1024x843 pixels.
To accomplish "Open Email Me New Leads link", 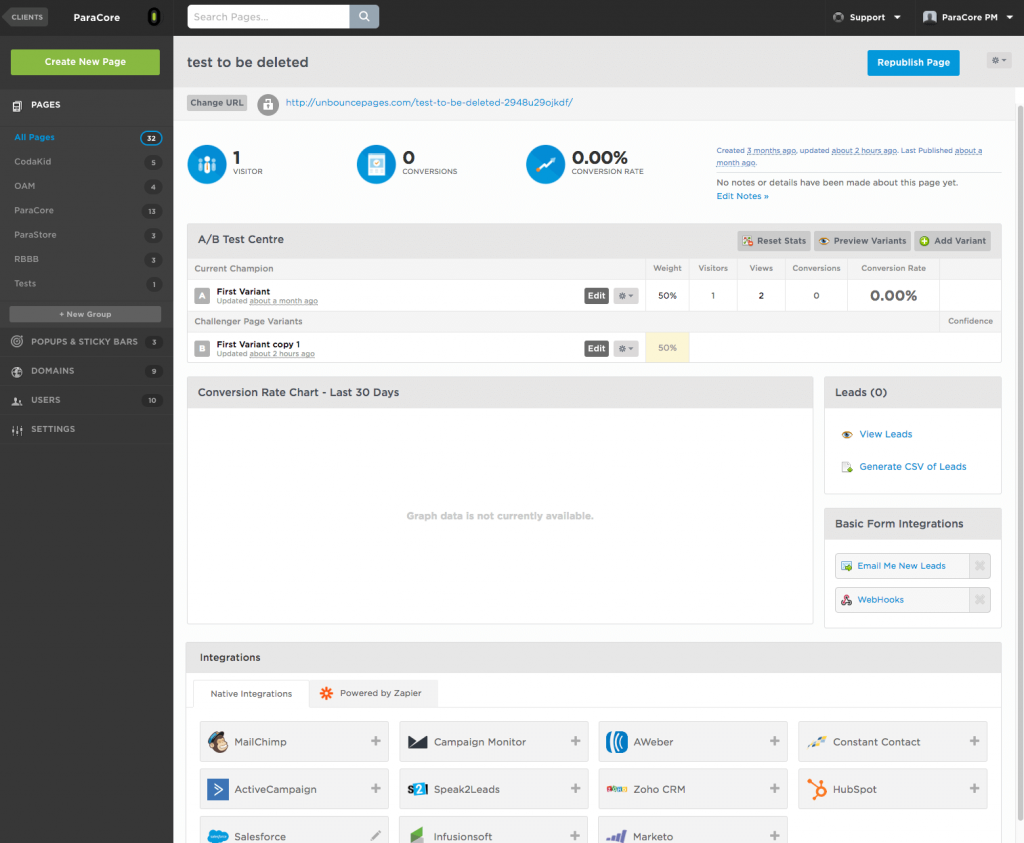I will click(901, 566).
